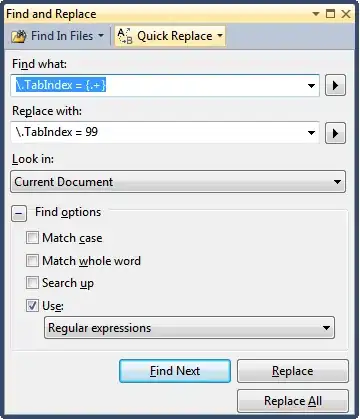This screenshot has width=360, height=419.
Task: Enable the Match case checkbox
Action: coord(32,238)
